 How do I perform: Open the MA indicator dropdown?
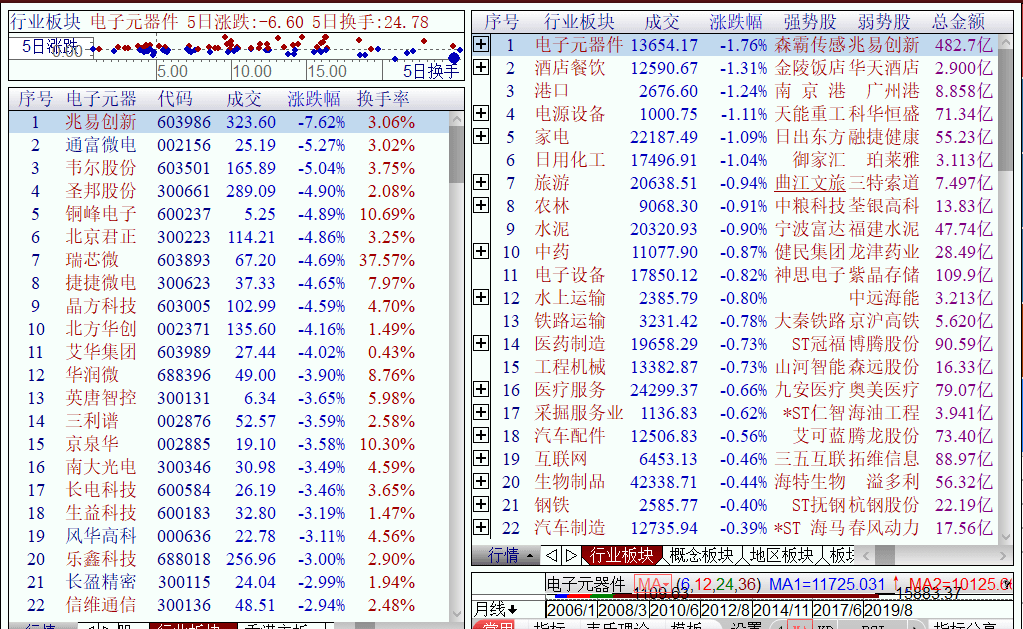(653, 584)
